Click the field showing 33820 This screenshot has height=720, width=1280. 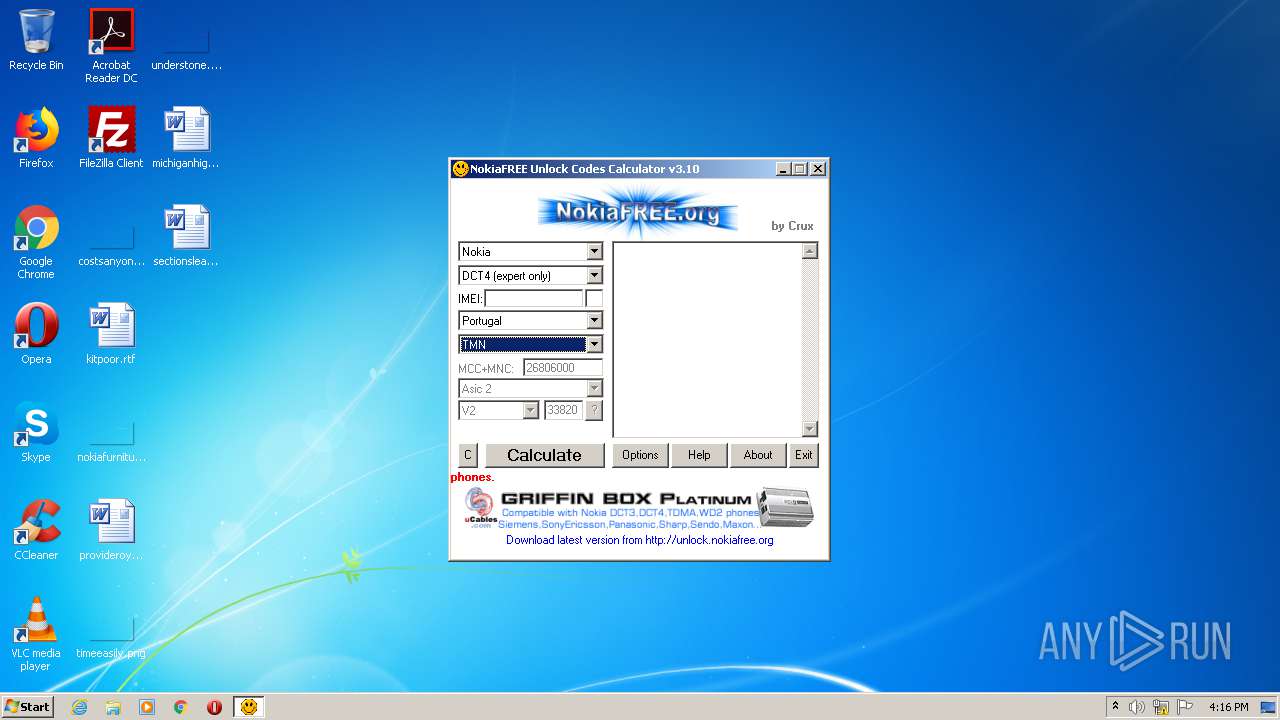click(x=564, y=410)
